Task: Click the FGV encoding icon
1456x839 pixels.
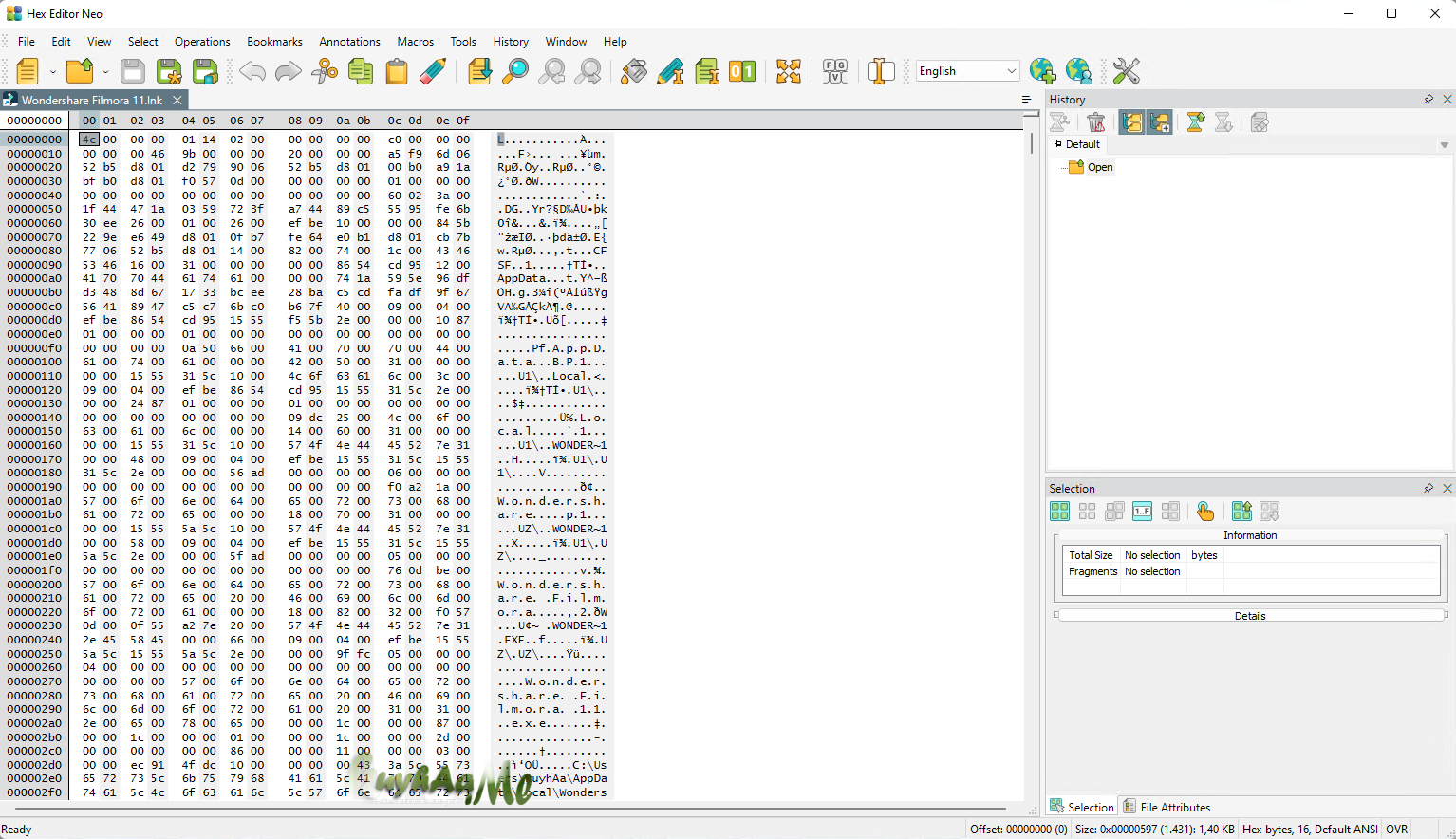Action: click(835, 71)
